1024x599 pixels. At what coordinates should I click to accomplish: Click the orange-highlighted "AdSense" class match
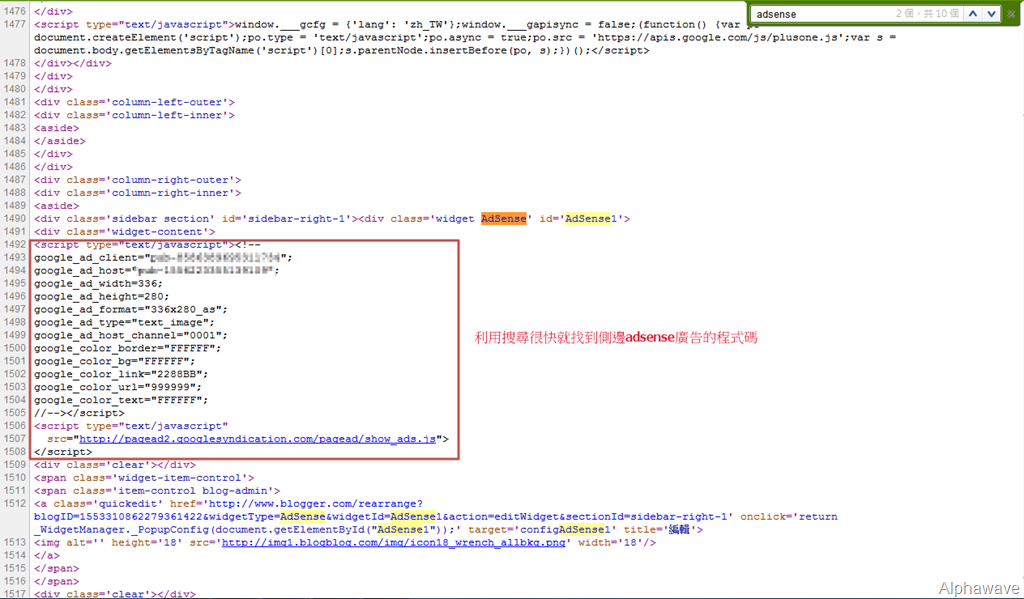504,219
